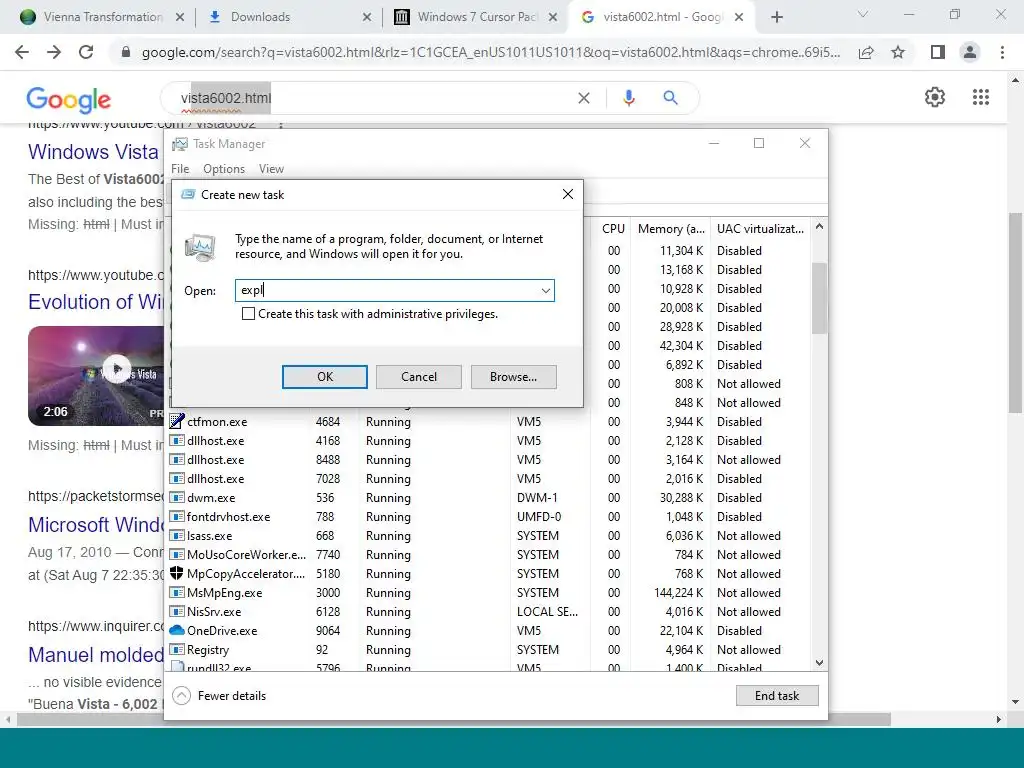Share this page from address bar
The image size is (1024, 768).
pyautogui.click(x=866, y=52)
